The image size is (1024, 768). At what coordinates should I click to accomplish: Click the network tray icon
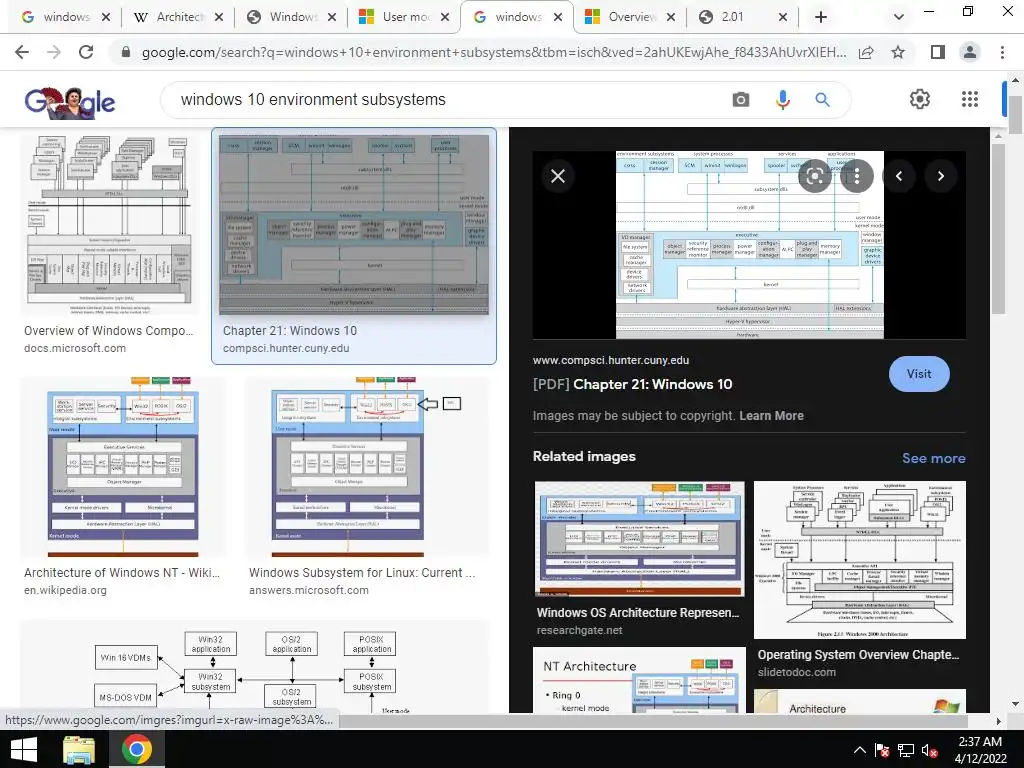coord(905,750)
